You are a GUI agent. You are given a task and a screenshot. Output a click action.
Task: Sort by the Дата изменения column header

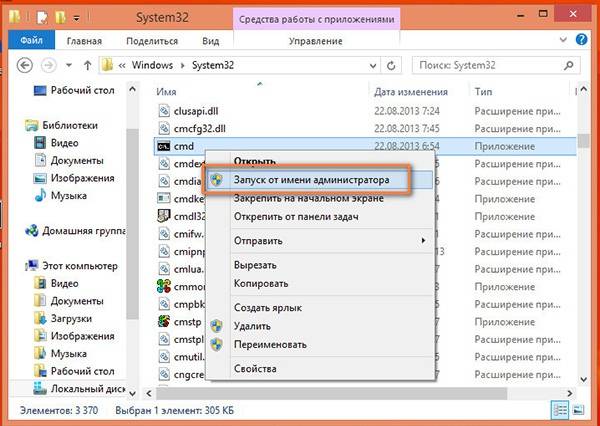point(415,90)
